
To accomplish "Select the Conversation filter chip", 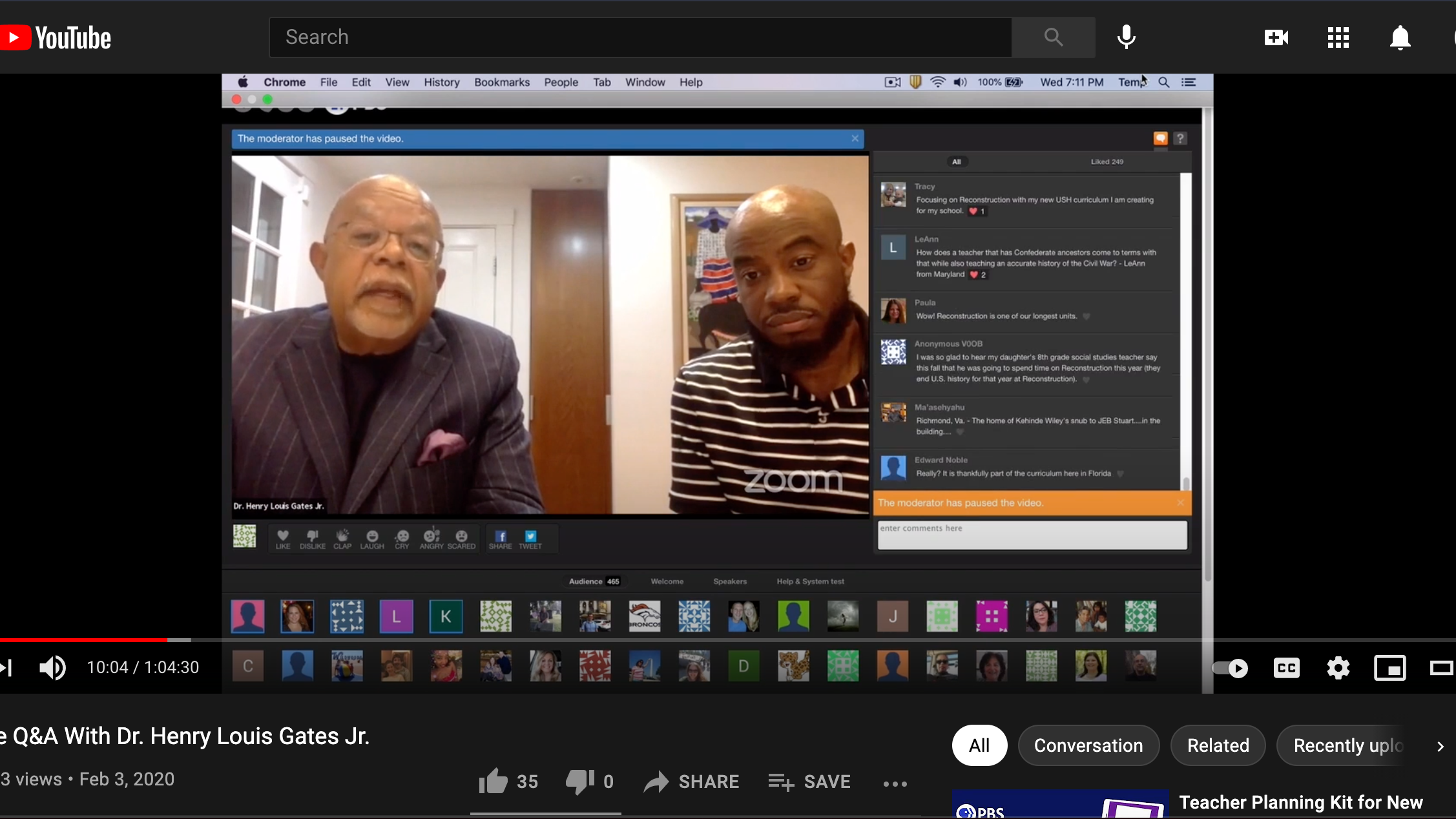I will coord(1088,745).
